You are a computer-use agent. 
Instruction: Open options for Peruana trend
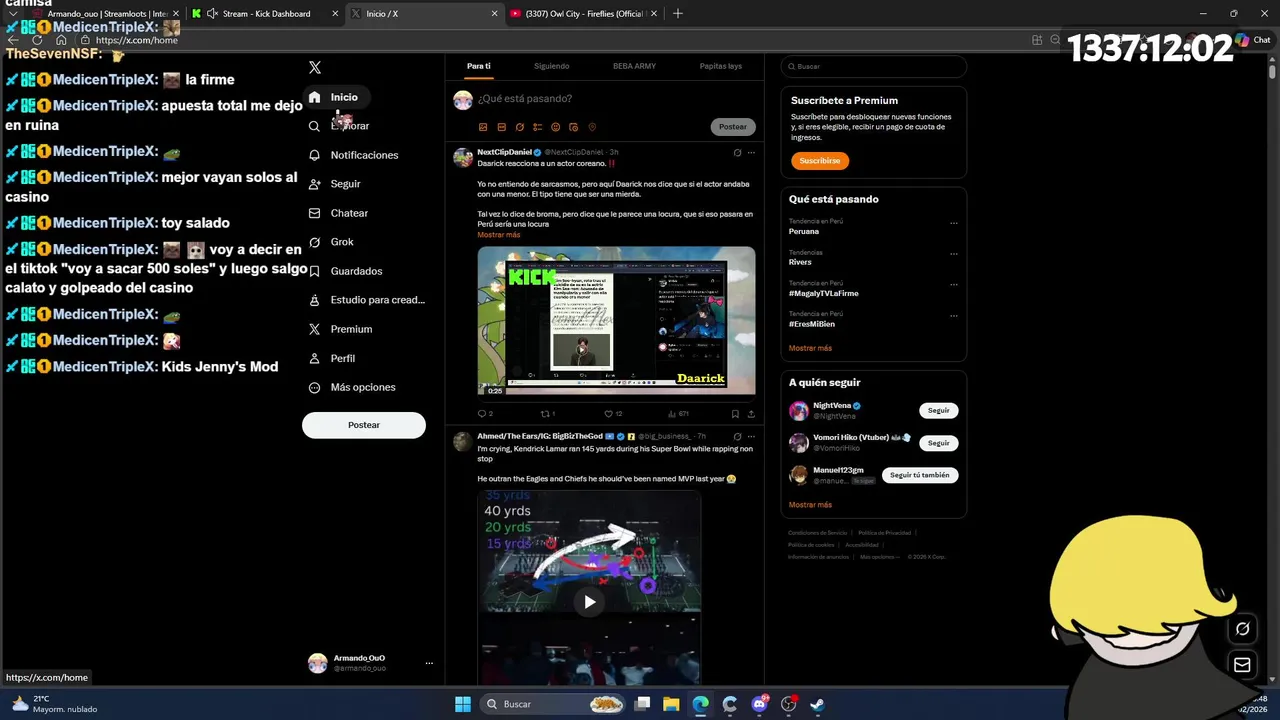tap(954, 223)
